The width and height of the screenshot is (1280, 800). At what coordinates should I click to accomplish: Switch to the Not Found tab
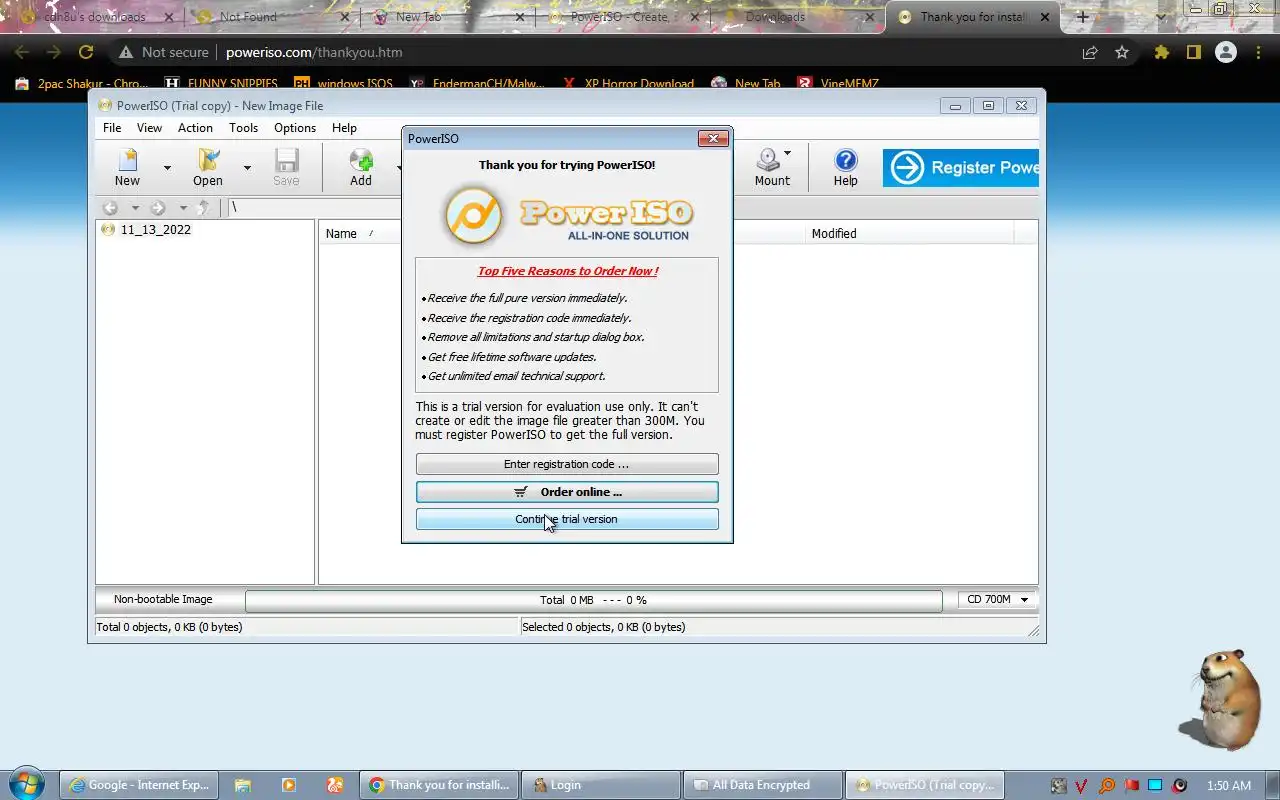pyautogui.click(x=272, y=17)
